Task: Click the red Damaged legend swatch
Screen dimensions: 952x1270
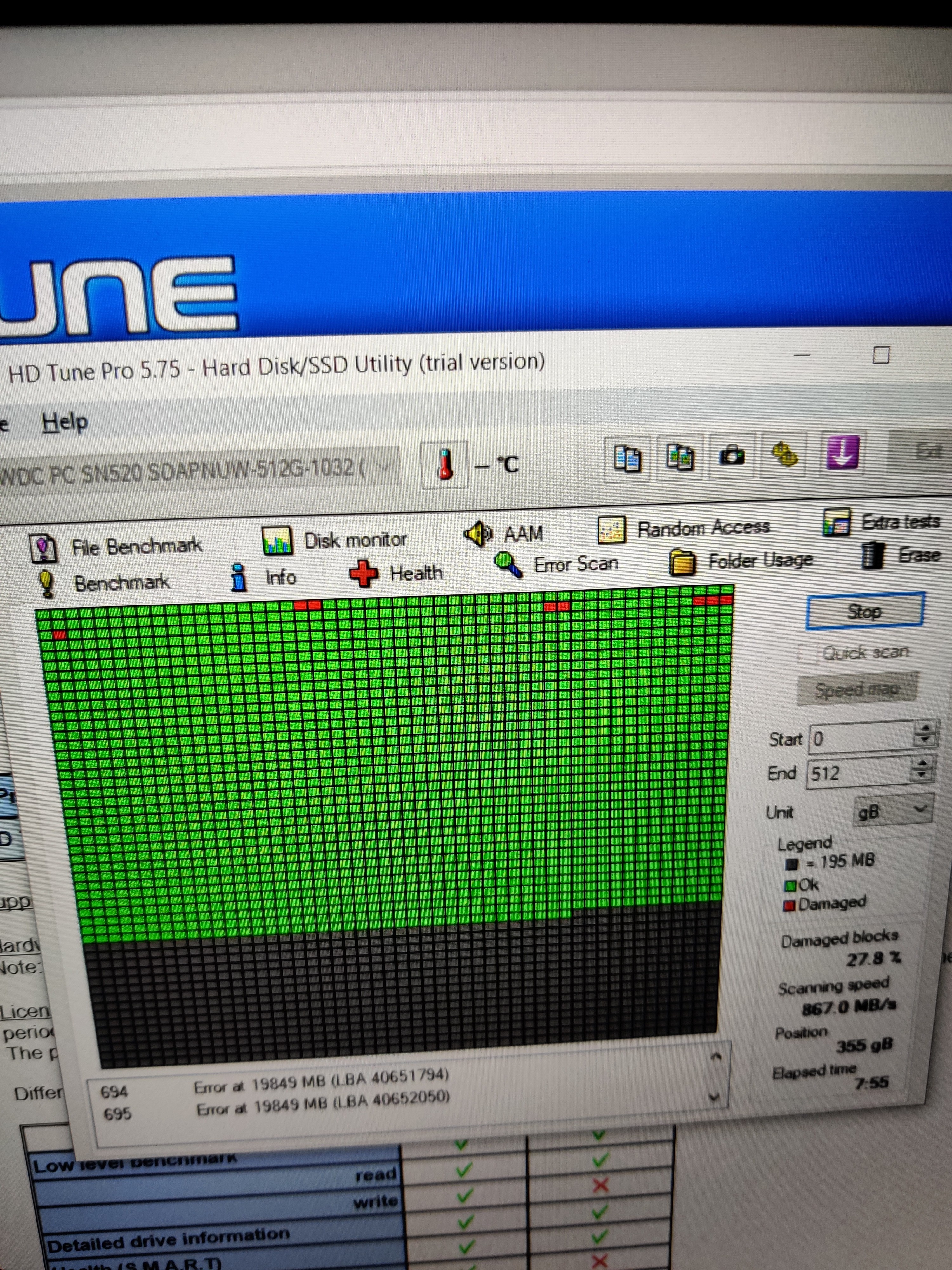Action: click(790, 906)
